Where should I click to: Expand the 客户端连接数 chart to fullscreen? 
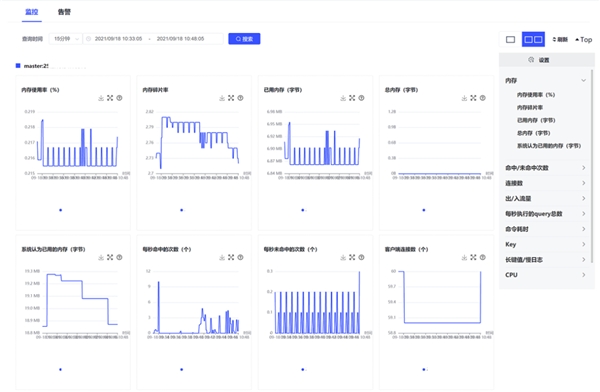pyautogui.click(x=473, y=257)
